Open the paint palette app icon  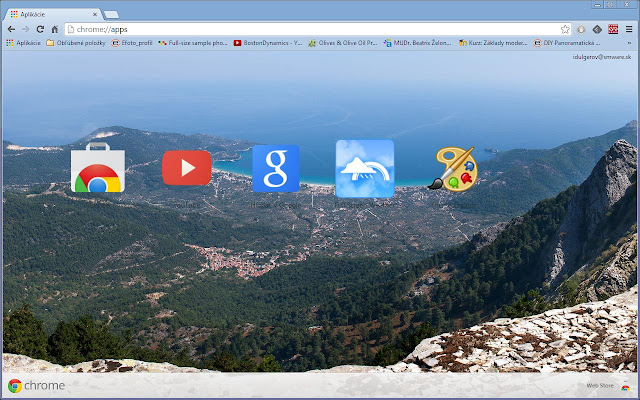click(x=453, y=169)
